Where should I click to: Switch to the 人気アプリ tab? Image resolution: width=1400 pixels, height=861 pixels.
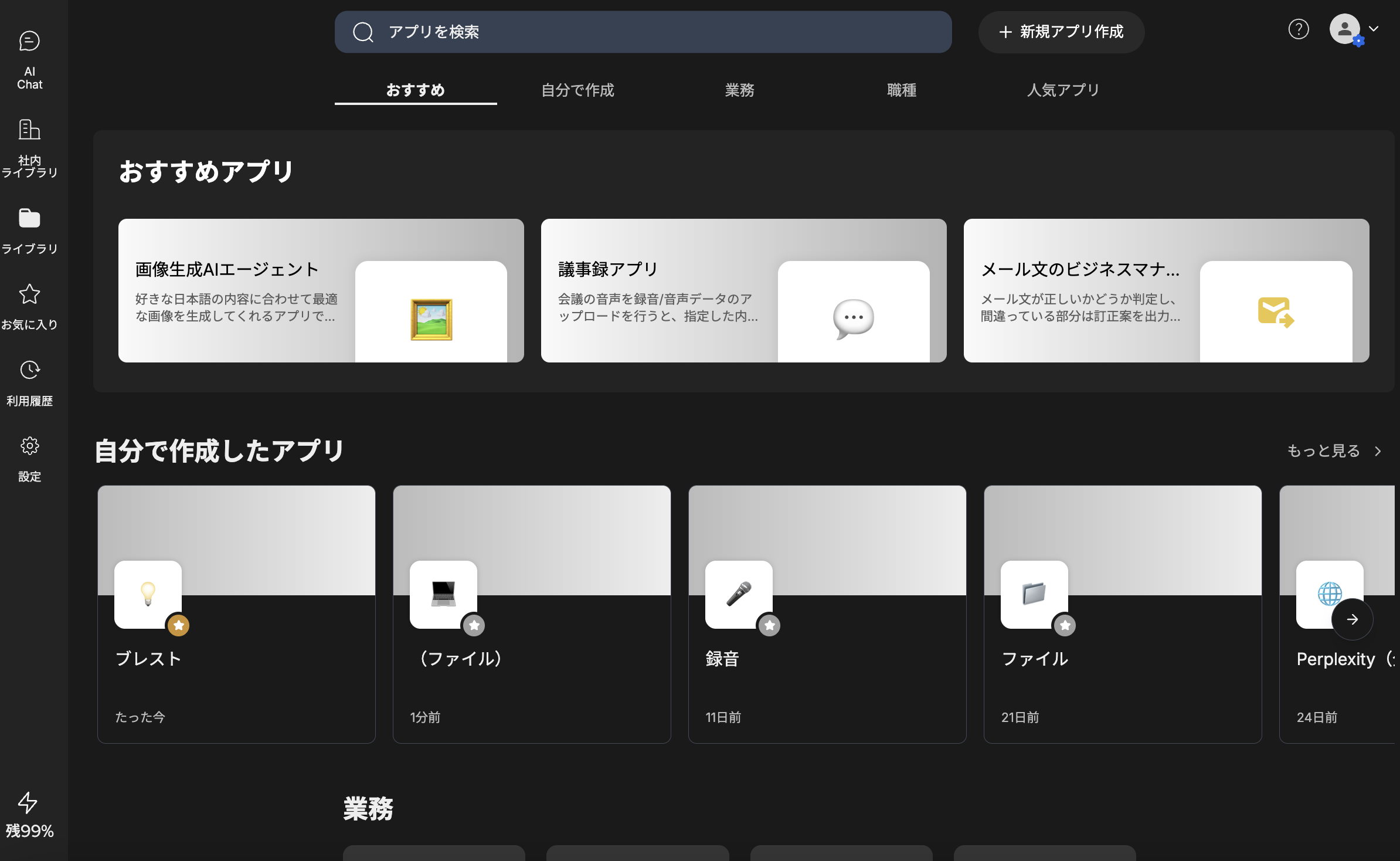[x=1063, y=90]
